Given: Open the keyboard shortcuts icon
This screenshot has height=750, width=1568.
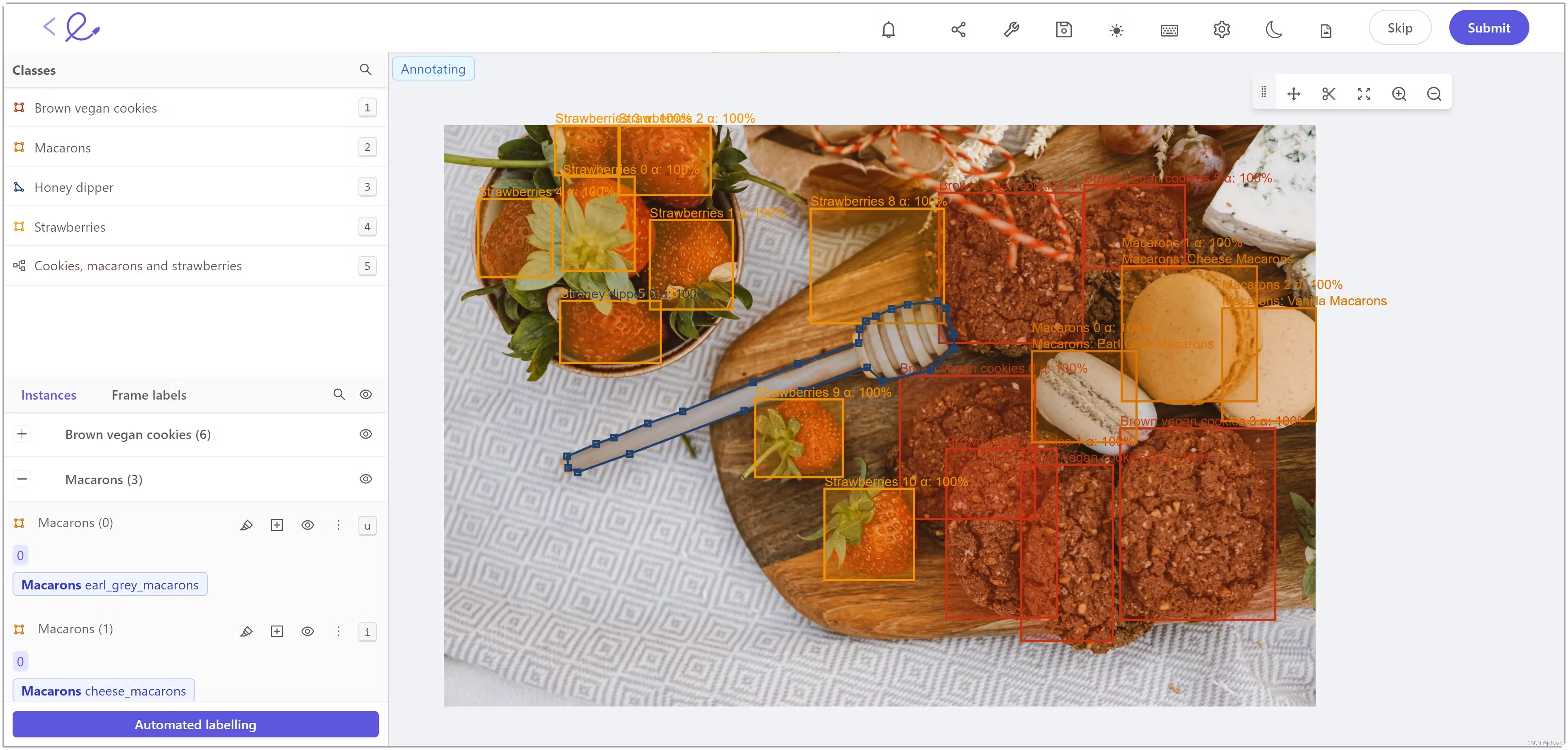Looking at the screenshot, I should pyautogui.click(x=1169, y=30).
